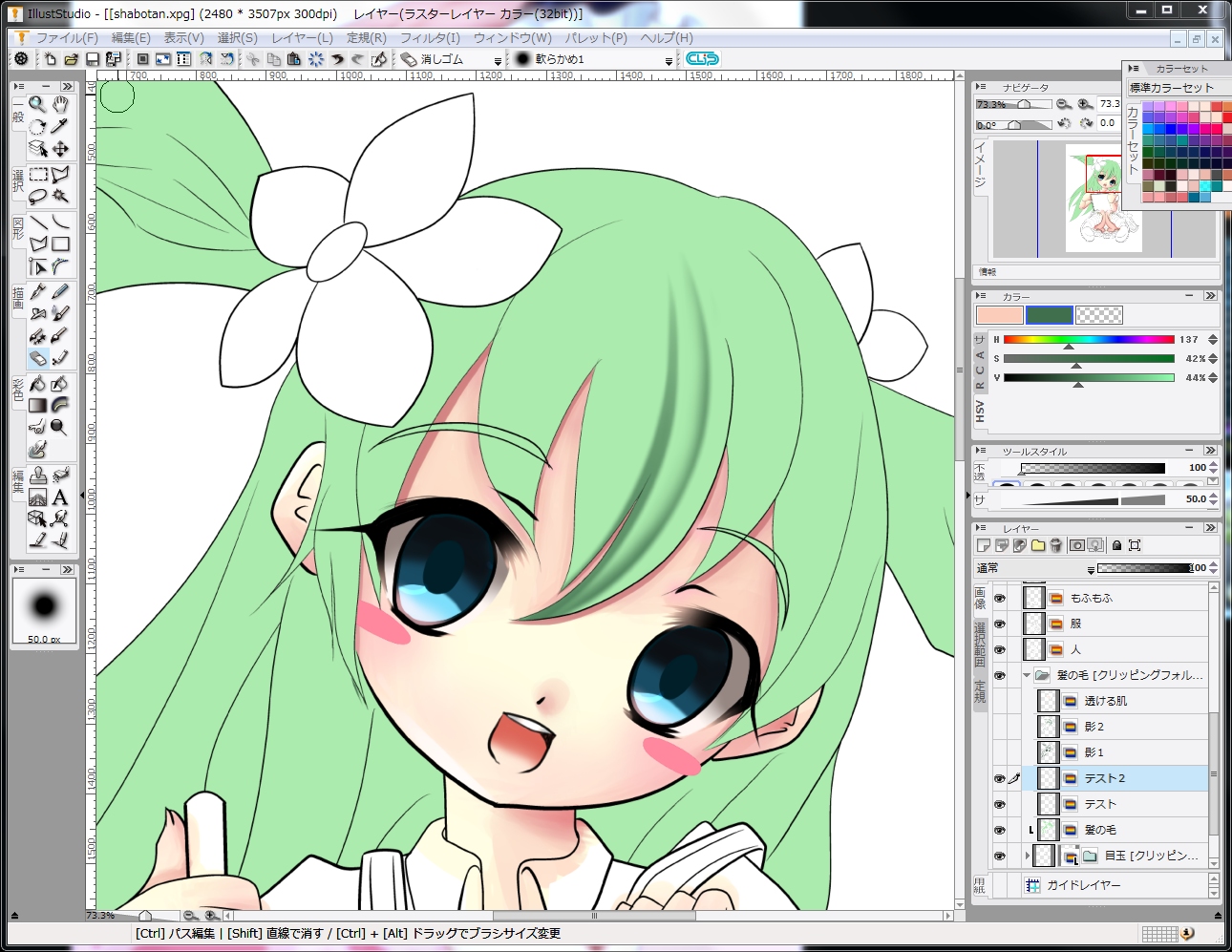Click the lock layer padlock icon
The height and width of the screenshot is (952, 1232).
point(1116,545)
